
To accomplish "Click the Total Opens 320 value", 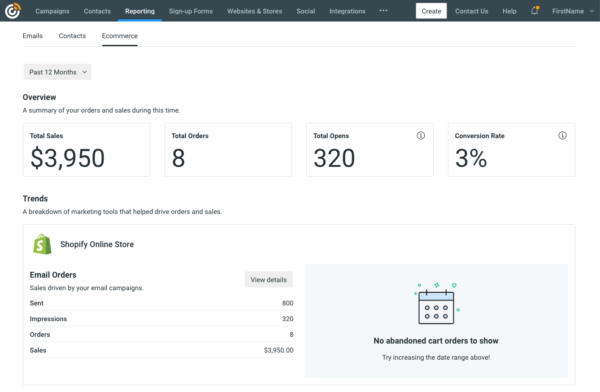I will point(334,158).
